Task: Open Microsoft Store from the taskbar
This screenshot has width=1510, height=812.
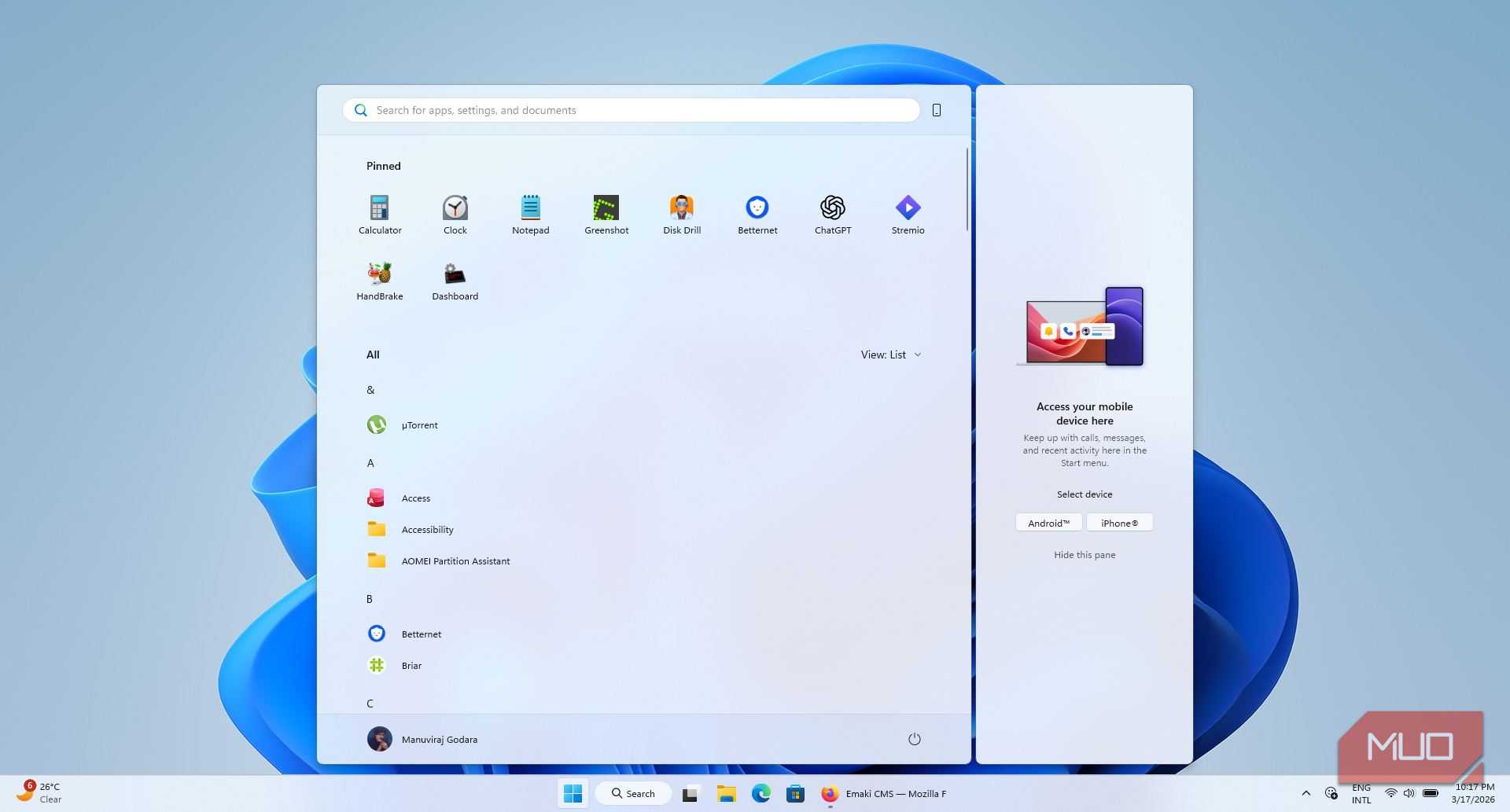Action: (x=795, y=794)
